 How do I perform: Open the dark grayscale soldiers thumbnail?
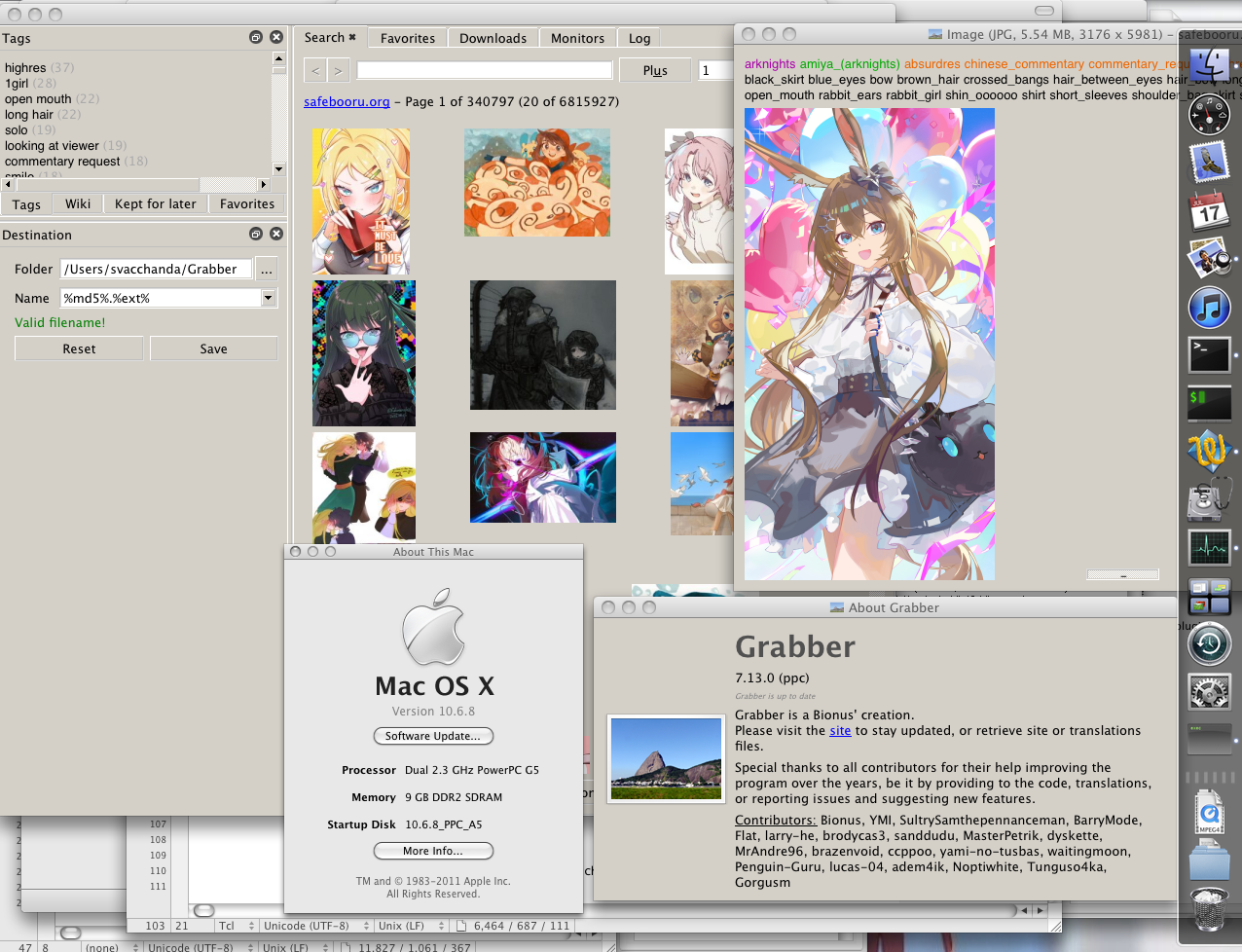click(543, 345)
